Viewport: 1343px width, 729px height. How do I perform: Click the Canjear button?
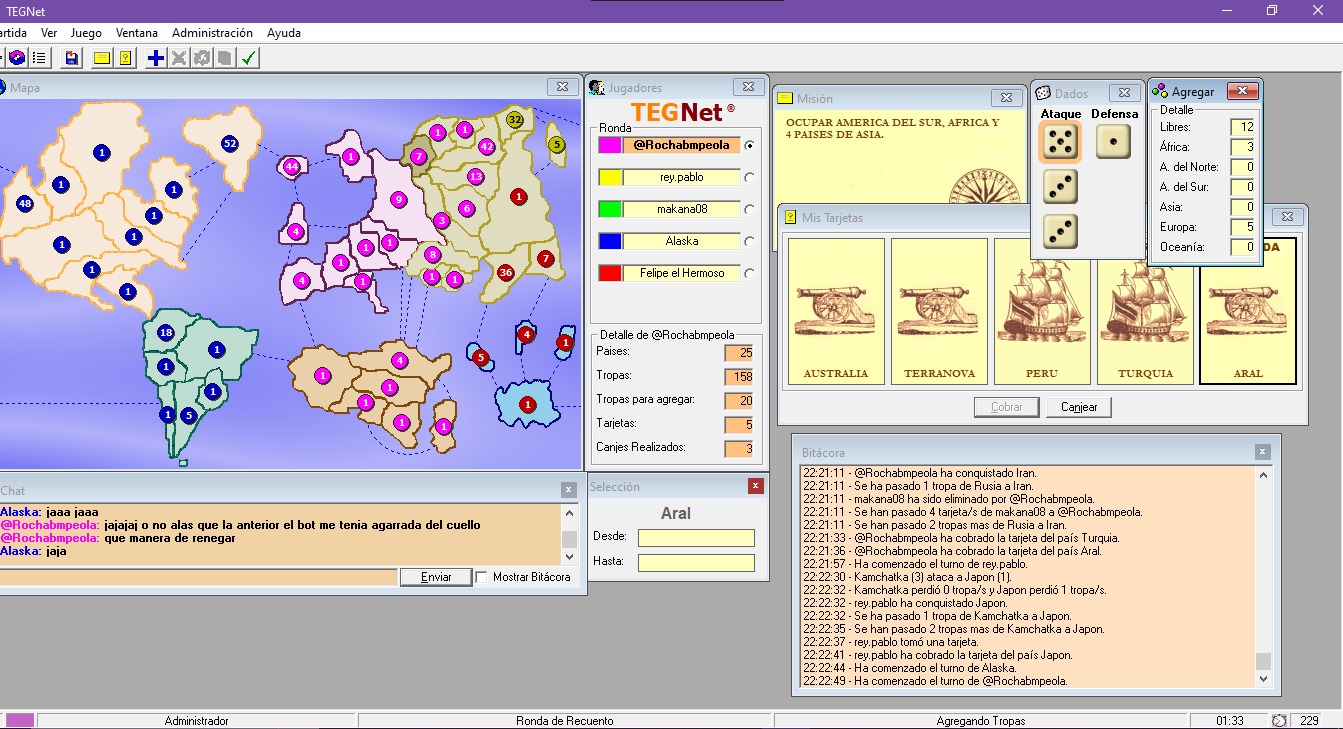tap(1079, 407)
